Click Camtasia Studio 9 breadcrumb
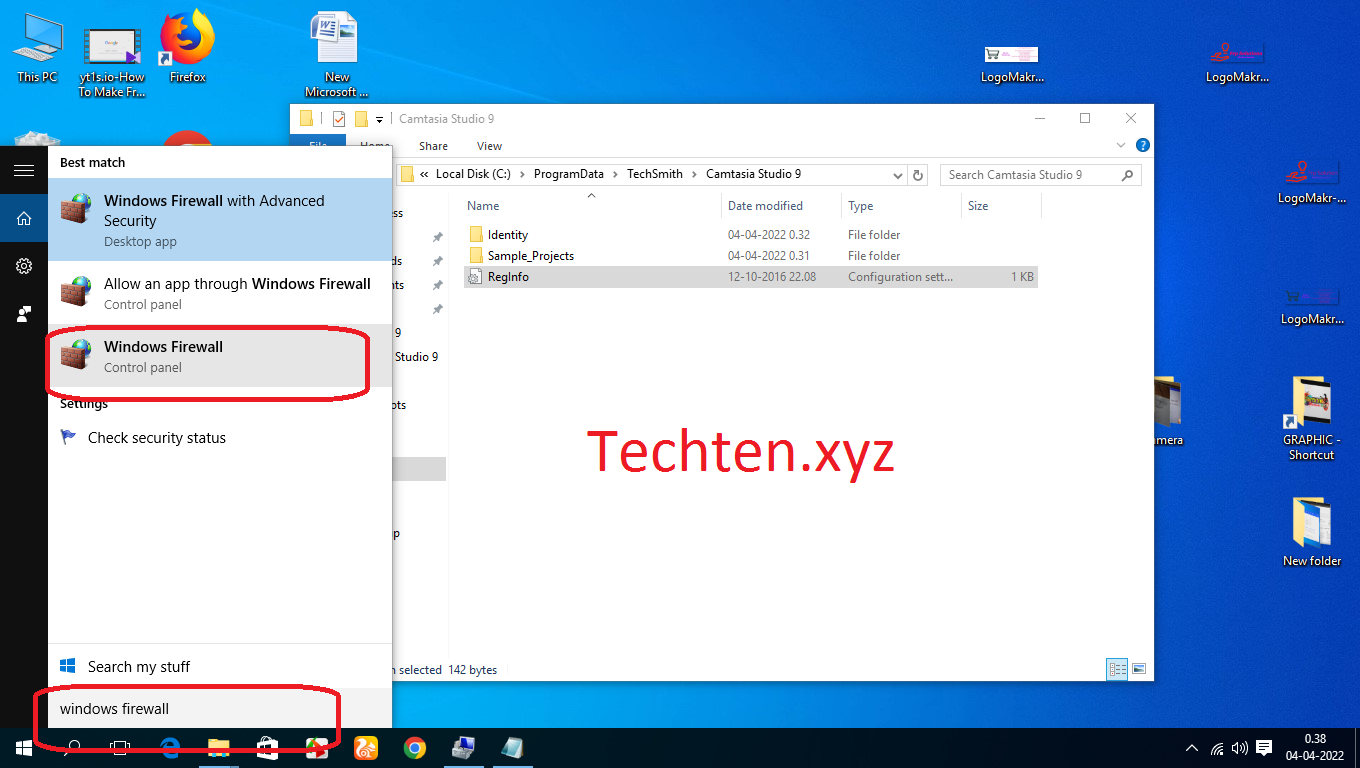Viewport: 1360px width, 768px height. 753,174
